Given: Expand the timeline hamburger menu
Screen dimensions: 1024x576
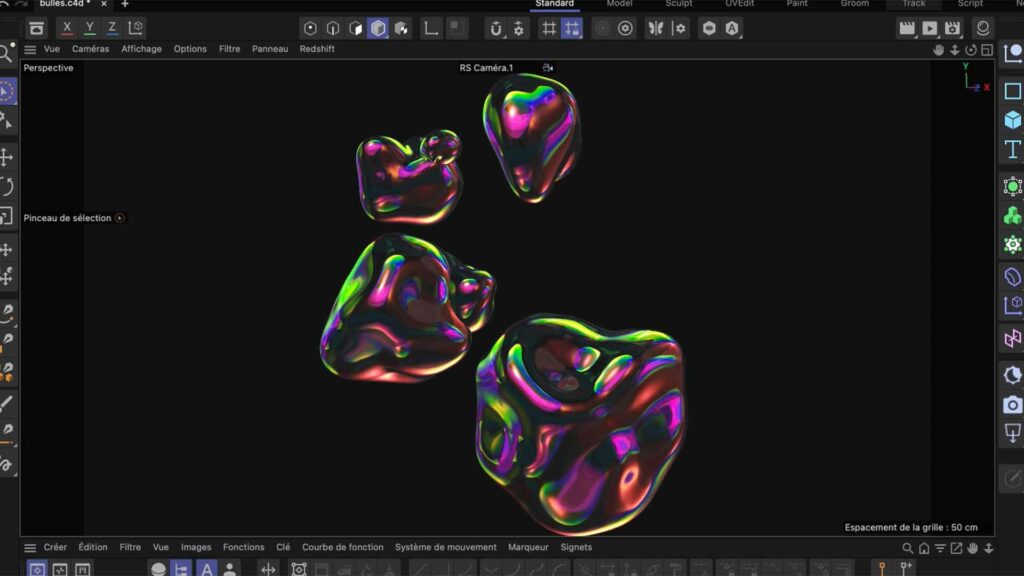Looking at the screenshot, I should 30,548.
